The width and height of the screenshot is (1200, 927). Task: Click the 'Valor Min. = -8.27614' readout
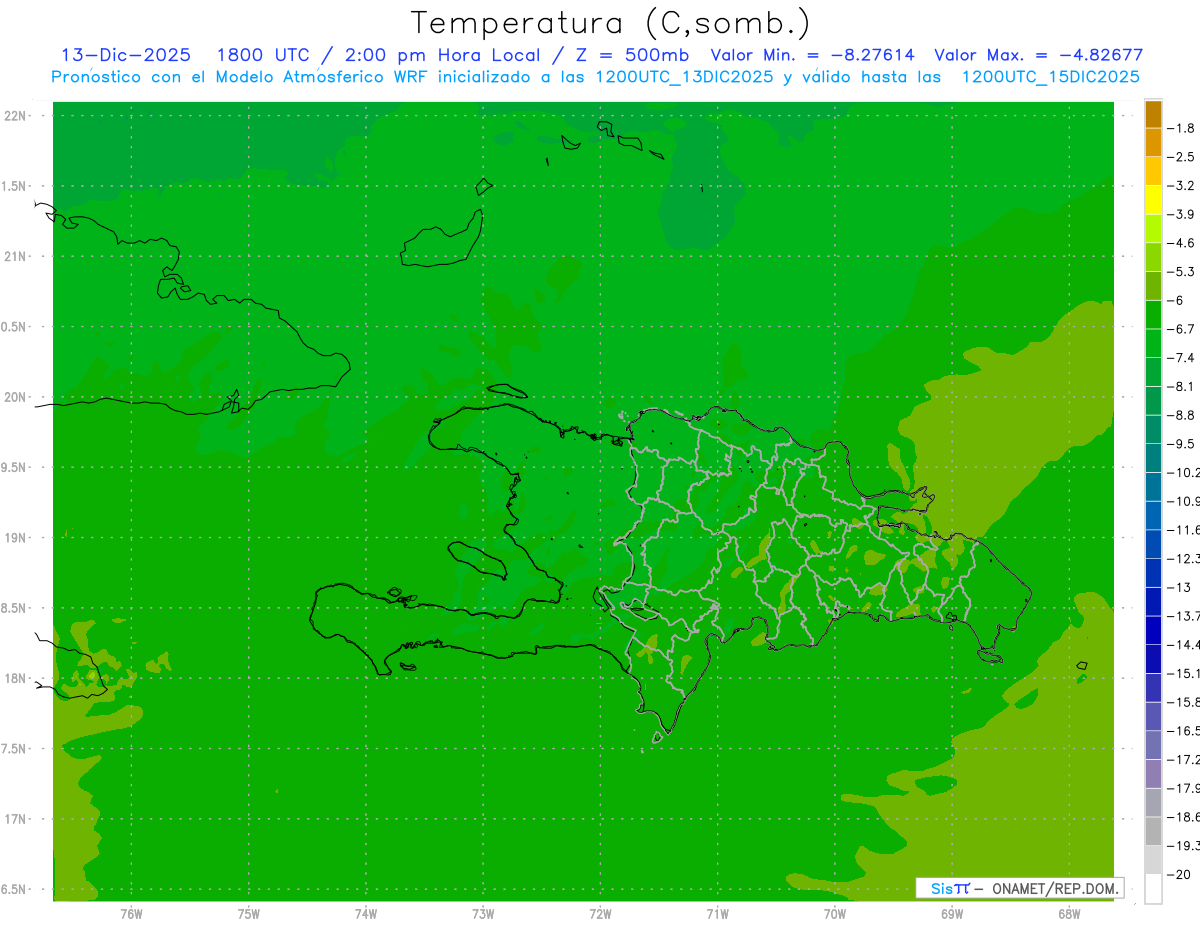click(812, 55)
